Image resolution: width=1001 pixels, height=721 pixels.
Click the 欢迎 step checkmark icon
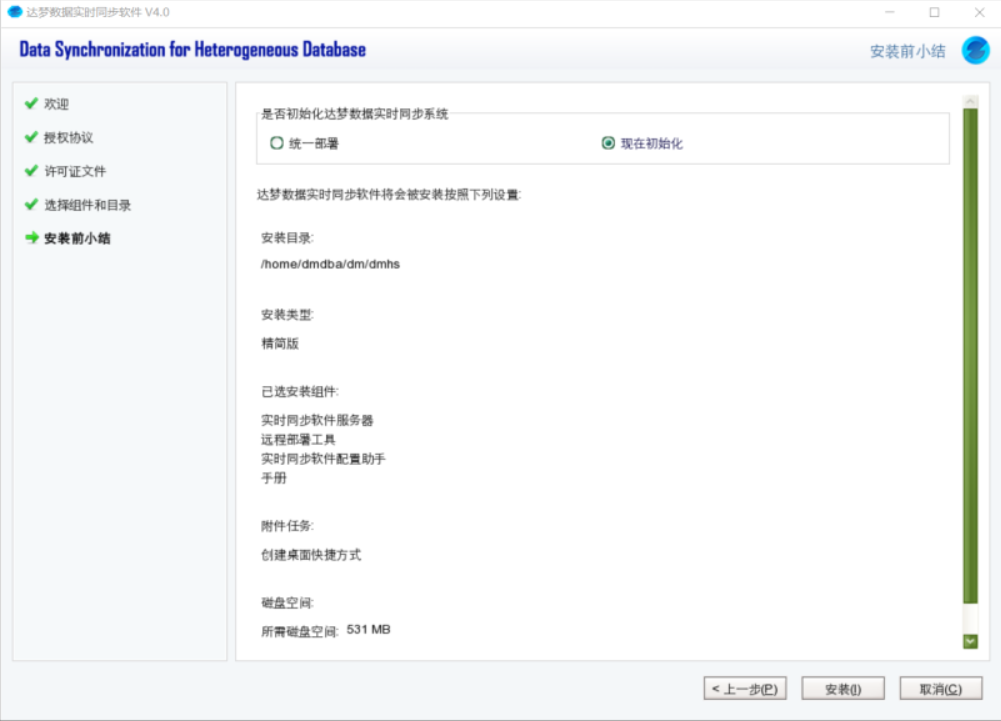pos(31,103)
